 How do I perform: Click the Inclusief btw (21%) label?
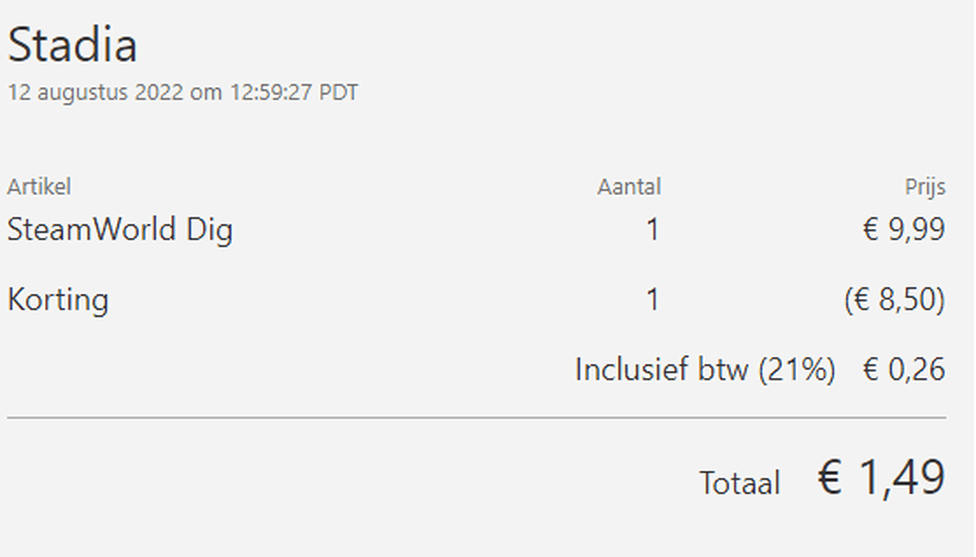(705, 370)
